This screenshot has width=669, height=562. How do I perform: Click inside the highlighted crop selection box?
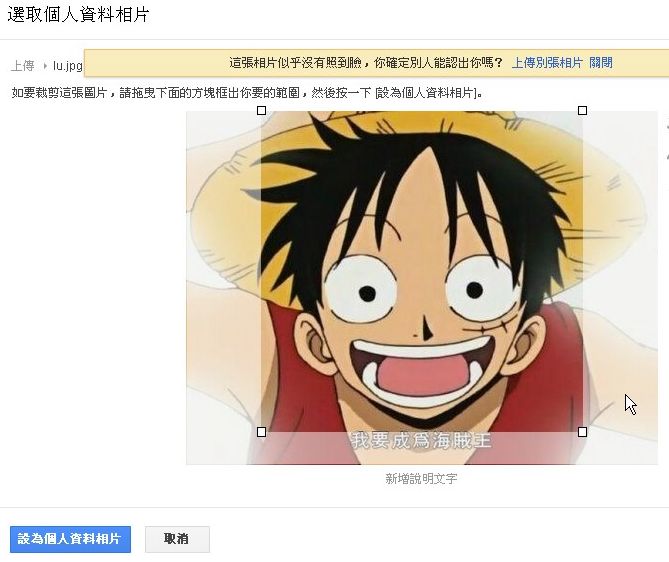[422, 271]
